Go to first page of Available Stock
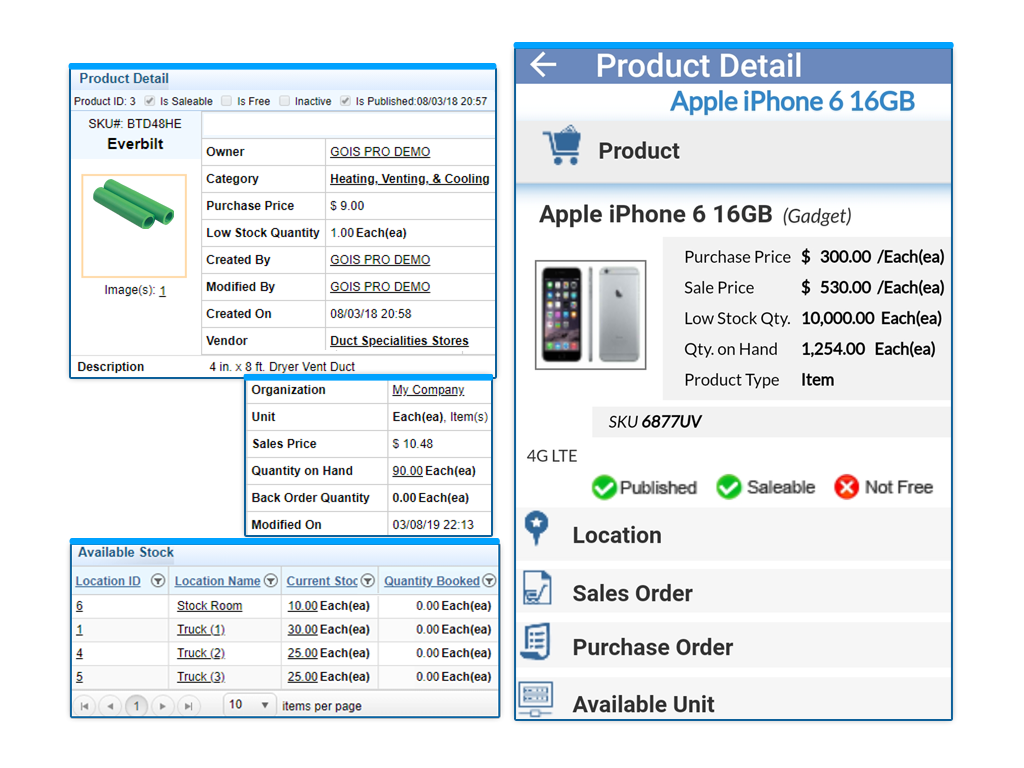The width and height of the screenshot is (1024, 768). pos(84,706)
